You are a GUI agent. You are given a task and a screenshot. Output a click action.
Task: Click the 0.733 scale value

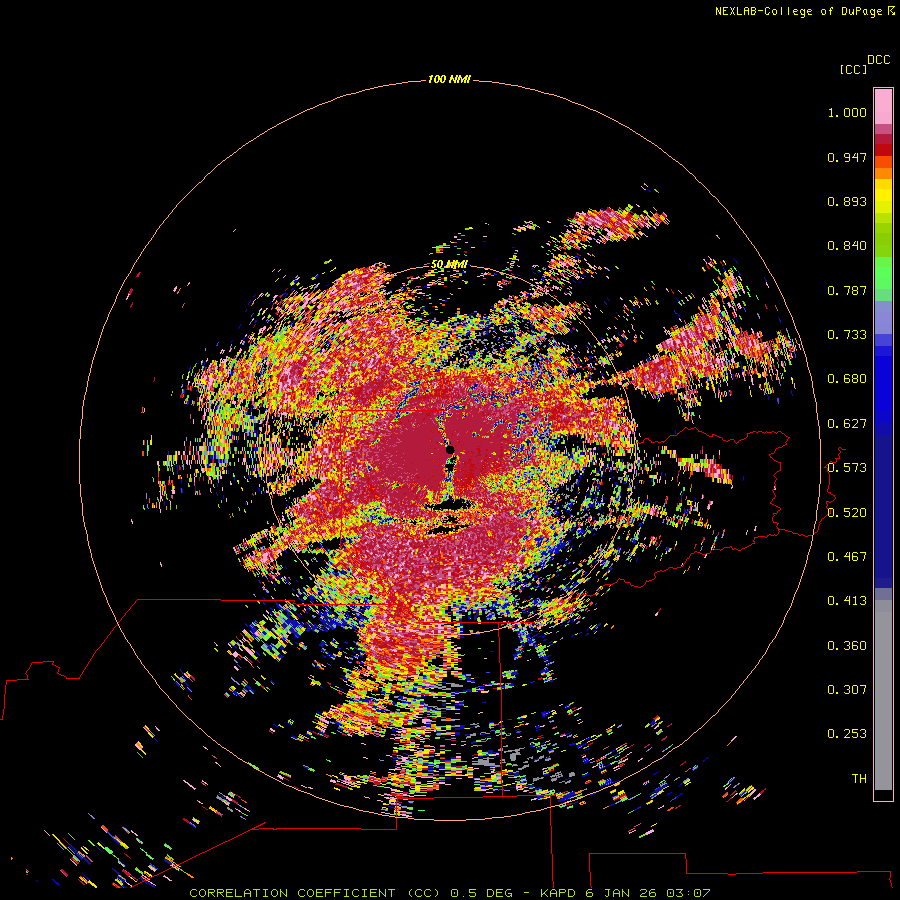tap(847, 335)
